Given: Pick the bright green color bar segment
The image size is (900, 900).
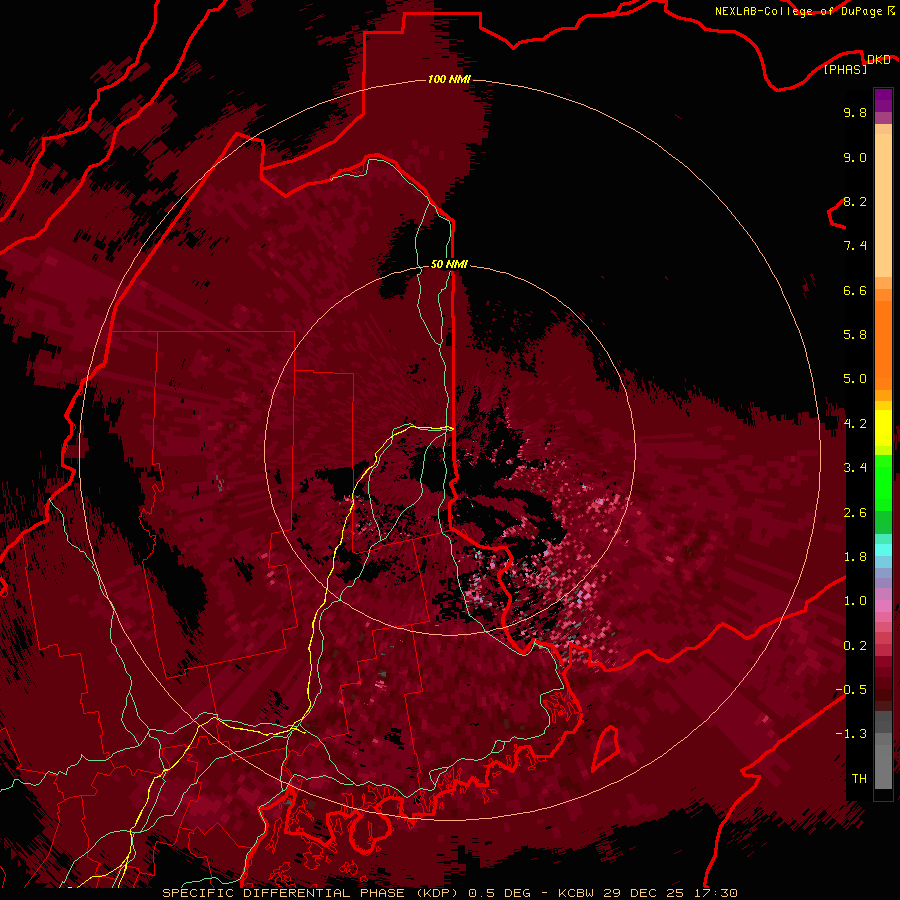Looking at the screenshot, I should tap(883, 482).
